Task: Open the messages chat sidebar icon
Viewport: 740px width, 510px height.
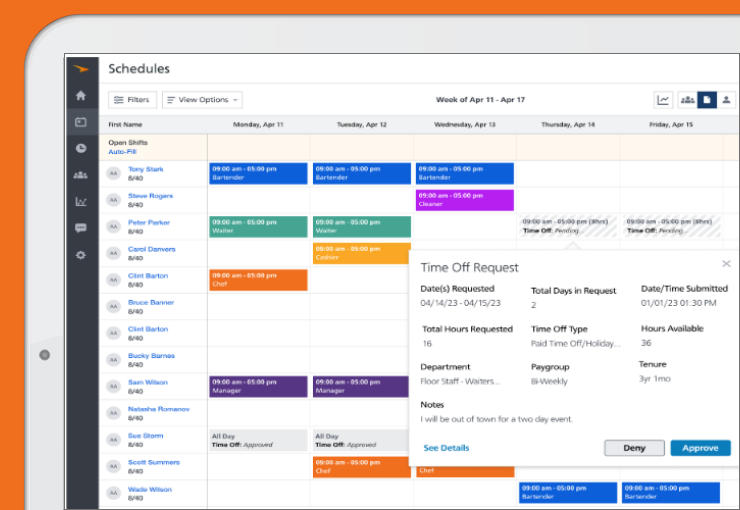Action: 81,228
